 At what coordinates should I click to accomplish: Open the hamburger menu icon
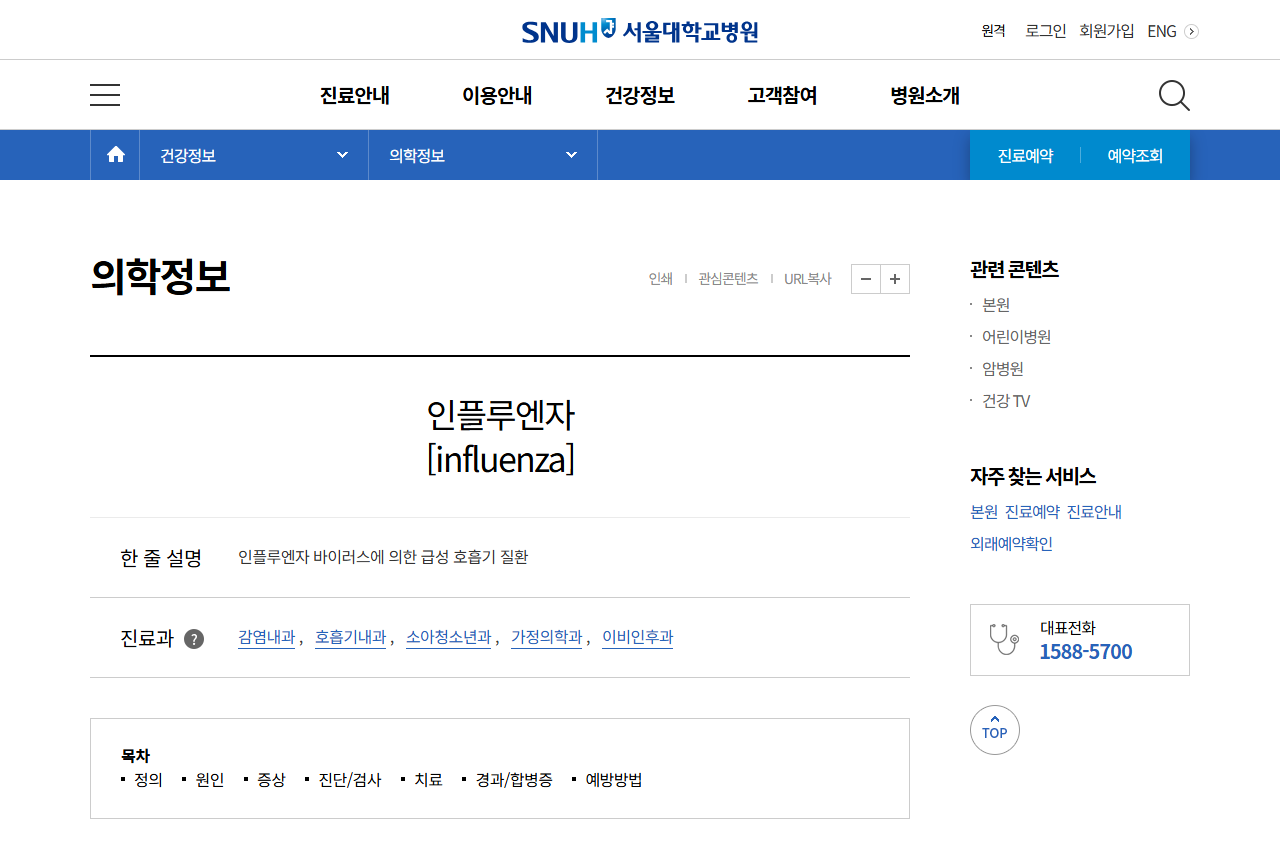pos(105,95)
